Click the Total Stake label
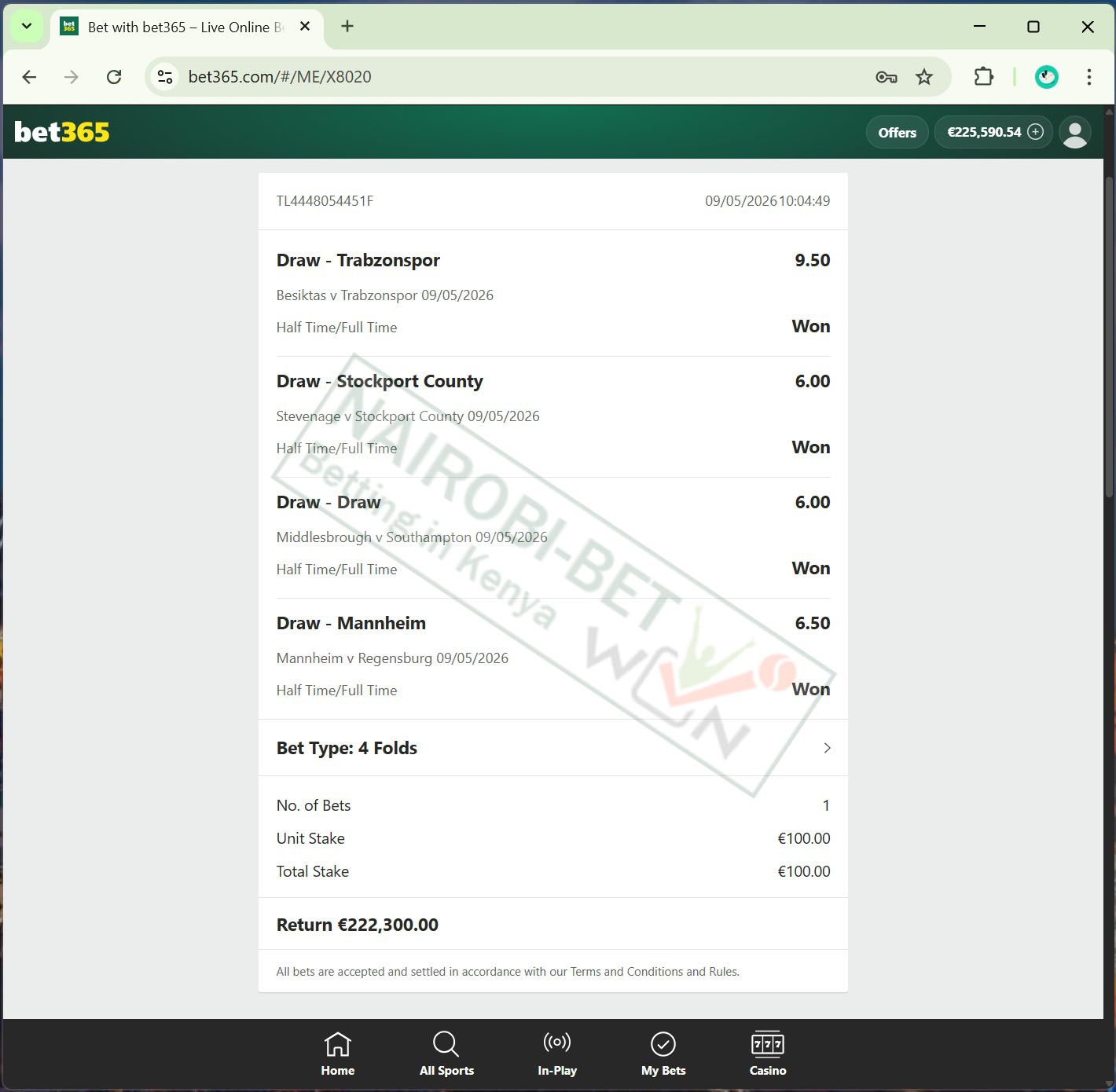Viewport: 1116px width, 1092px height. (x=313, y=871)
